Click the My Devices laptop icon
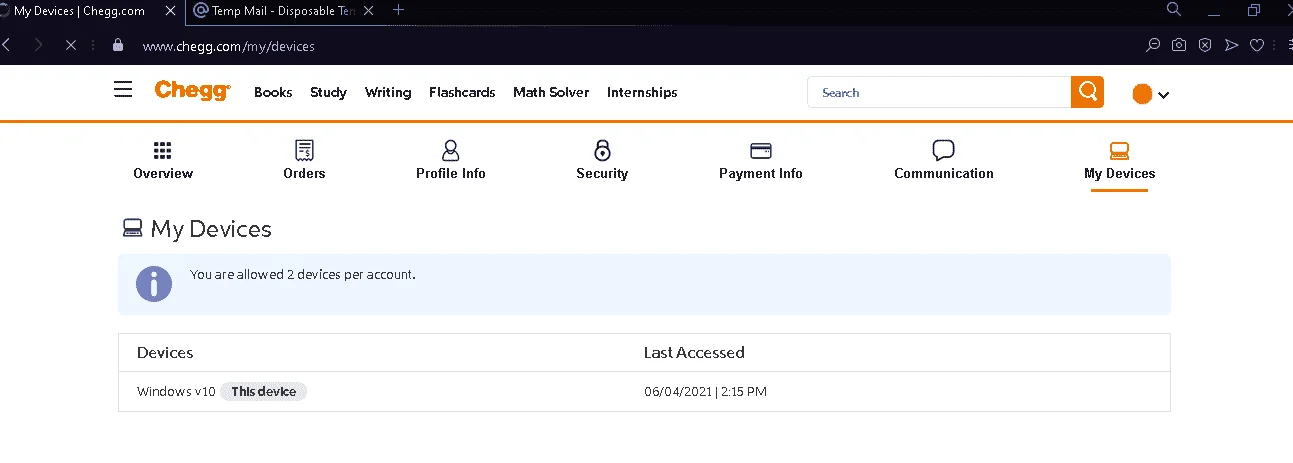The width and height of the screenshot is (1293, 463). (1119, 151)
